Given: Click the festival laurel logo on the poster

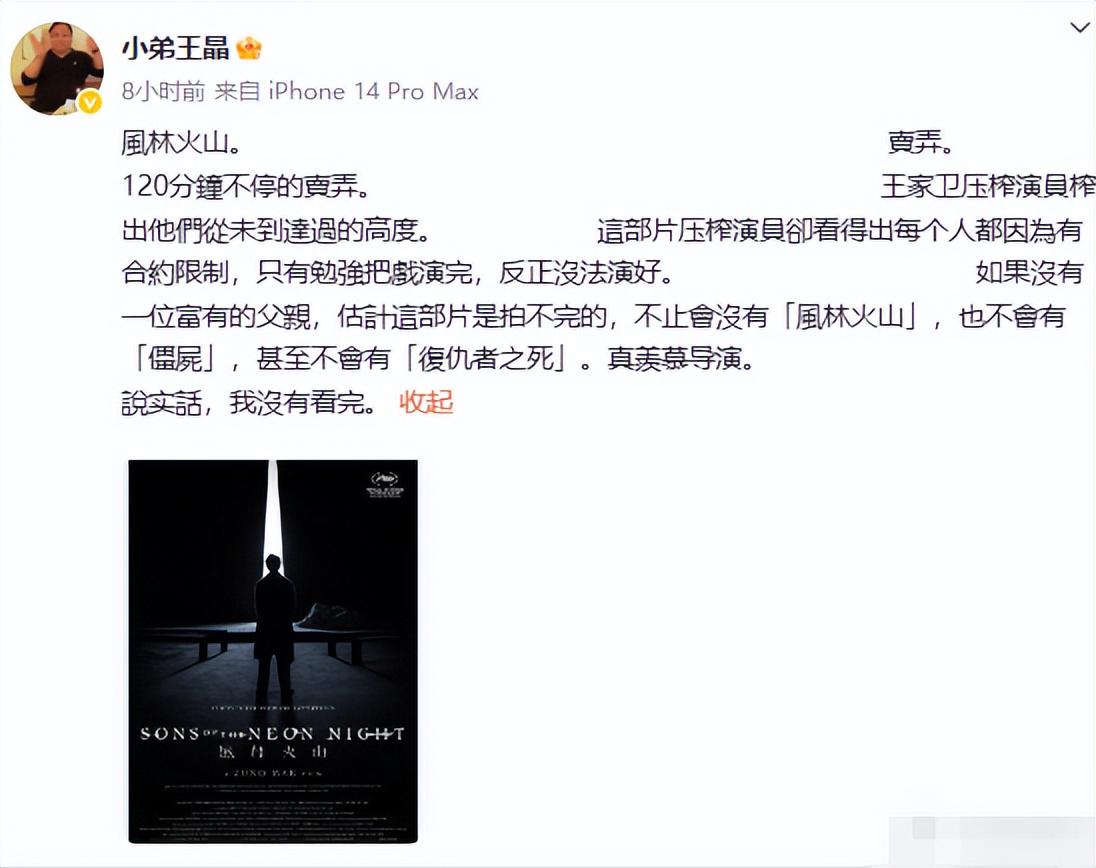Looking at the screenshot, I should tap(385, 484).
